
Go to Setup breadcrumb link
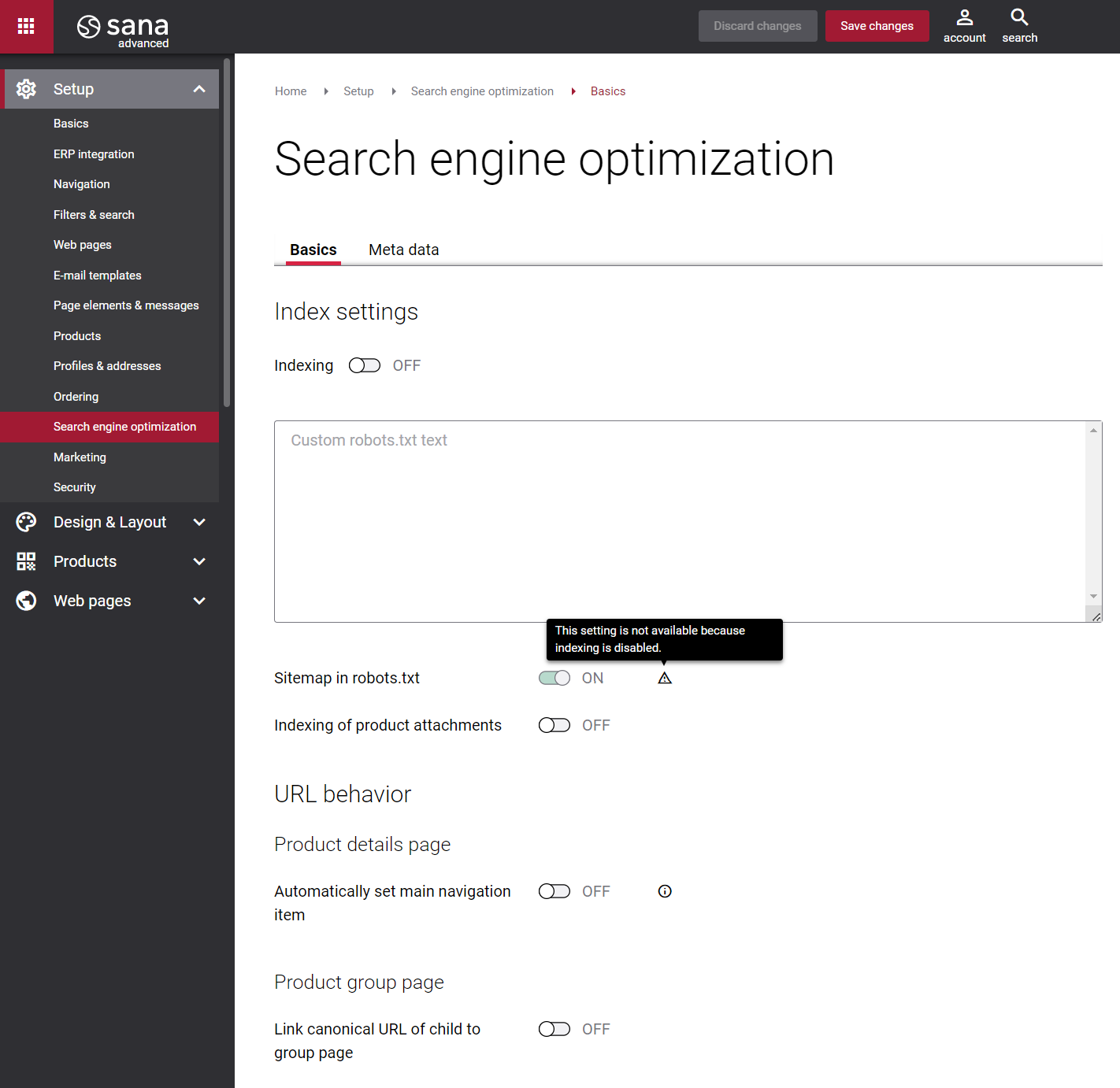click(358, 91)
